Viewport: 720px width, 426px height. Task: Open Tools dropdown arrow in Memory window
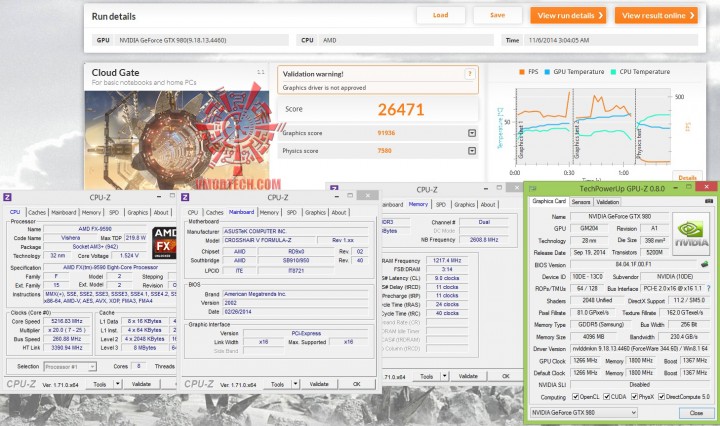click(x=444, y=376)
